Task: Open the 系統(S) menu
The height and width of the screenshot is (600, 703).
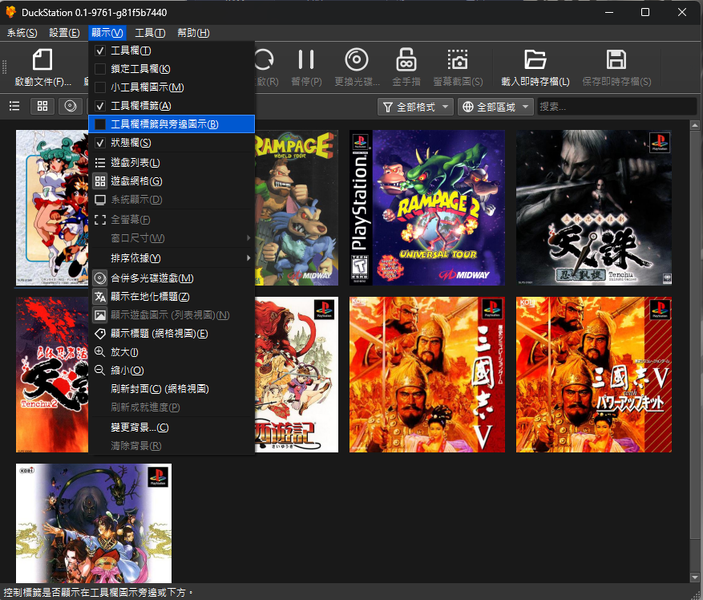Action: pos(22,33)
